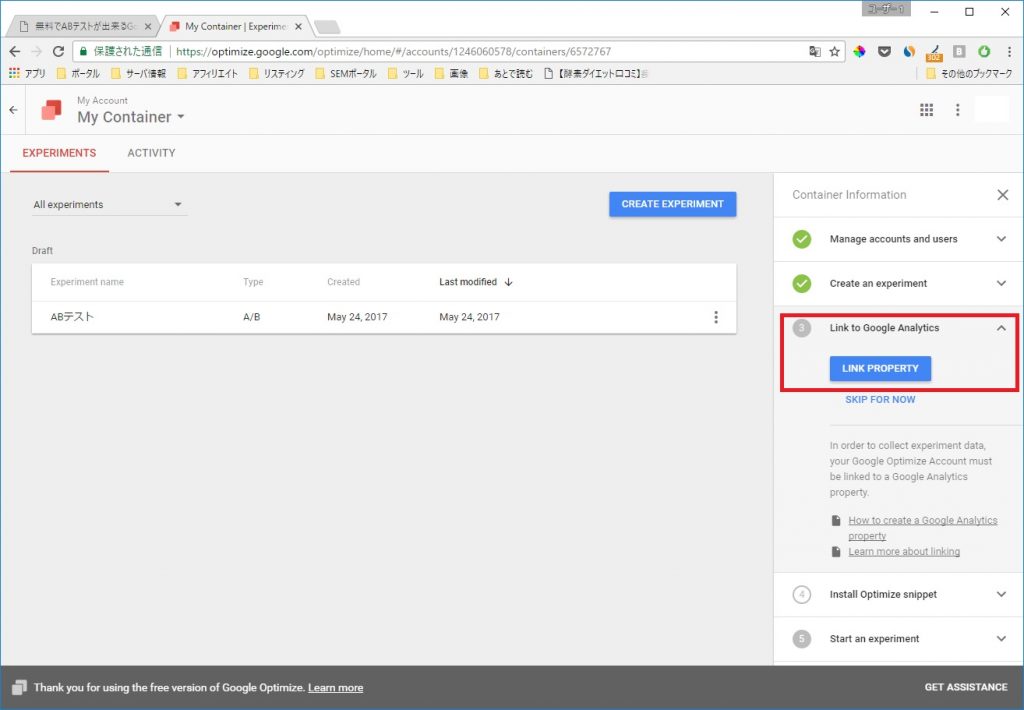Close the My Container browser tab

298,27
